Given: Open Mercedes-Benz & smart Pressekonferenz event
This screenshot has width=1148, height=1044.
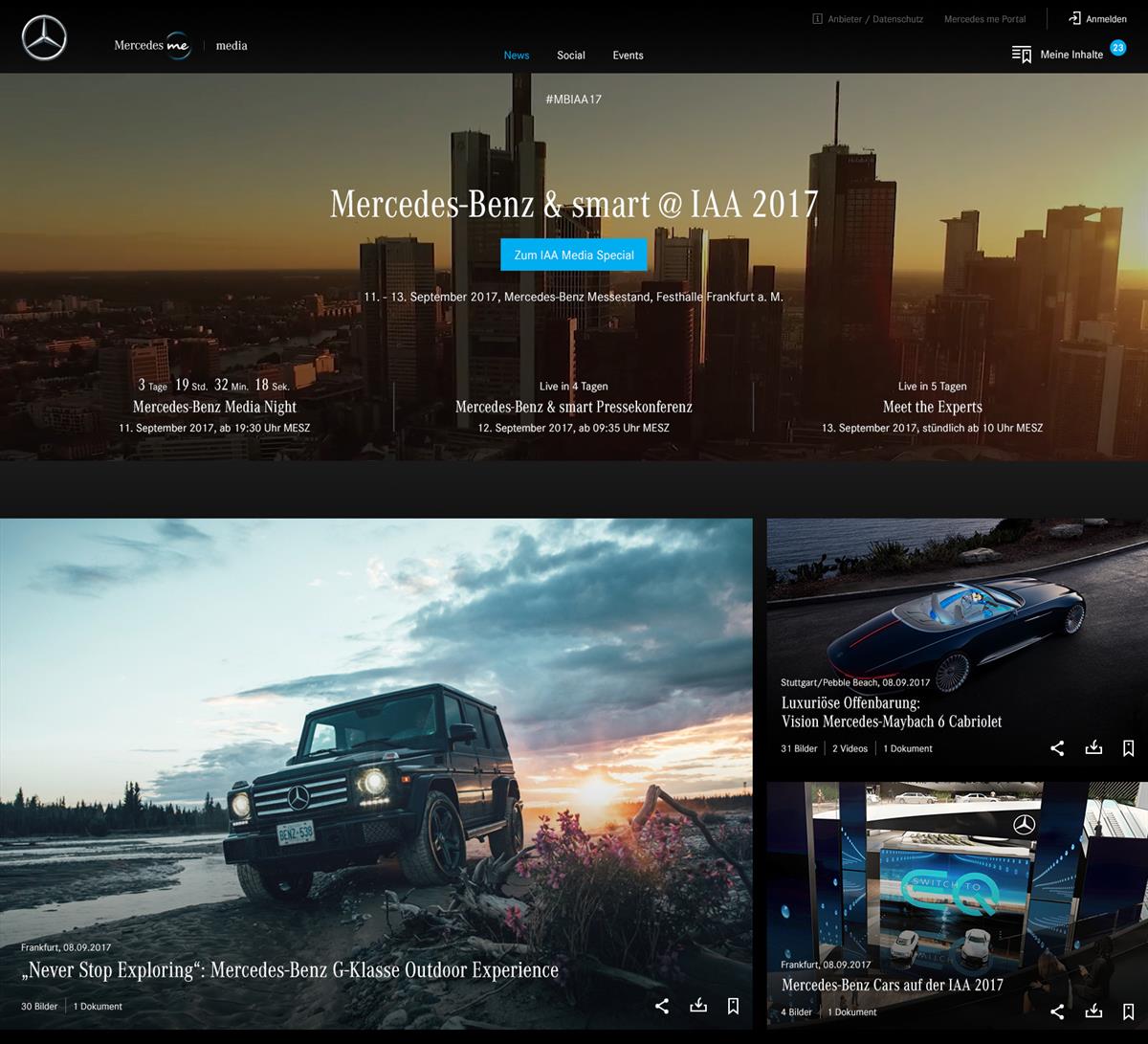Looking at the screenshot, I should (x=574, y=407).
